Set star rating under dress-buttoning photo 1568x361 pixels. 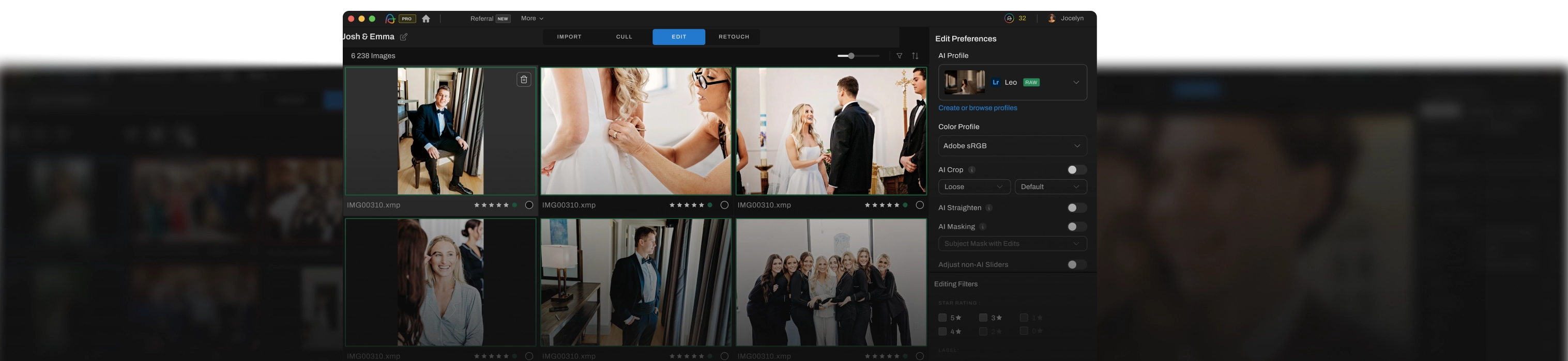[687, 206]
